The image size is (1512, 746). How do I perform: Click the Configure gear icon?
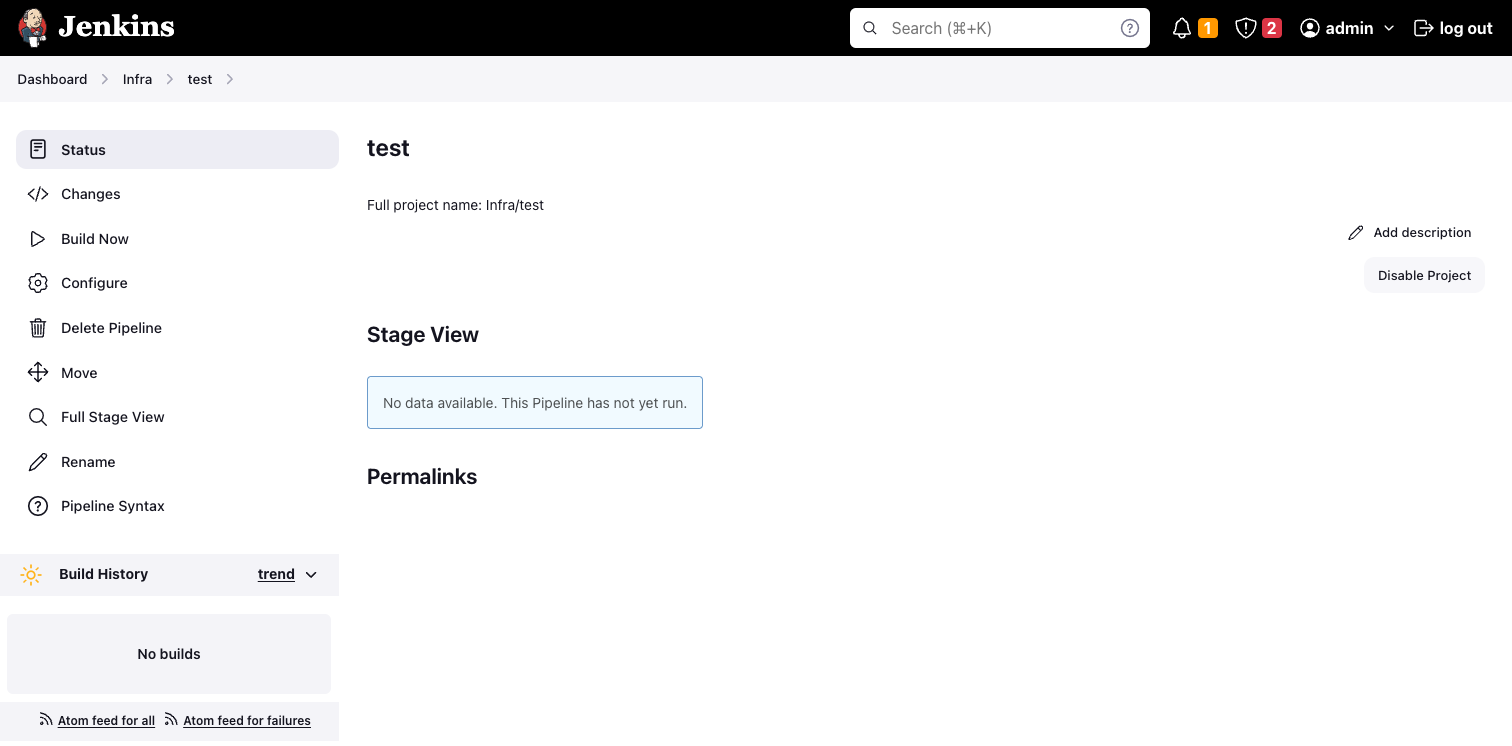pyautogui.click(x=38, y=283)
